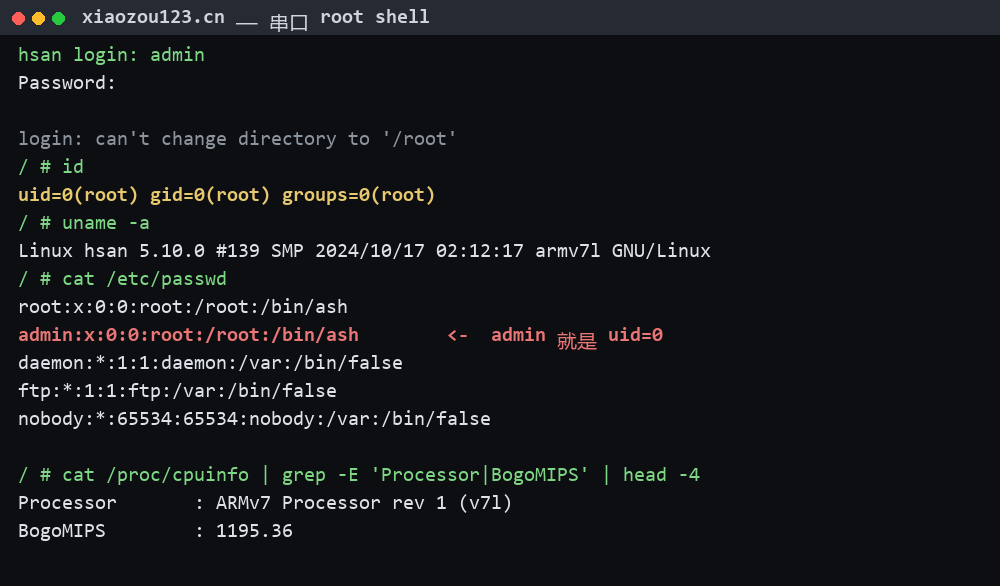This screenshot has width=1000, height=586.
Task: Click the '/ # cat /etc/passwd' command
Action: pyautogui.click(x=122, y=279)
